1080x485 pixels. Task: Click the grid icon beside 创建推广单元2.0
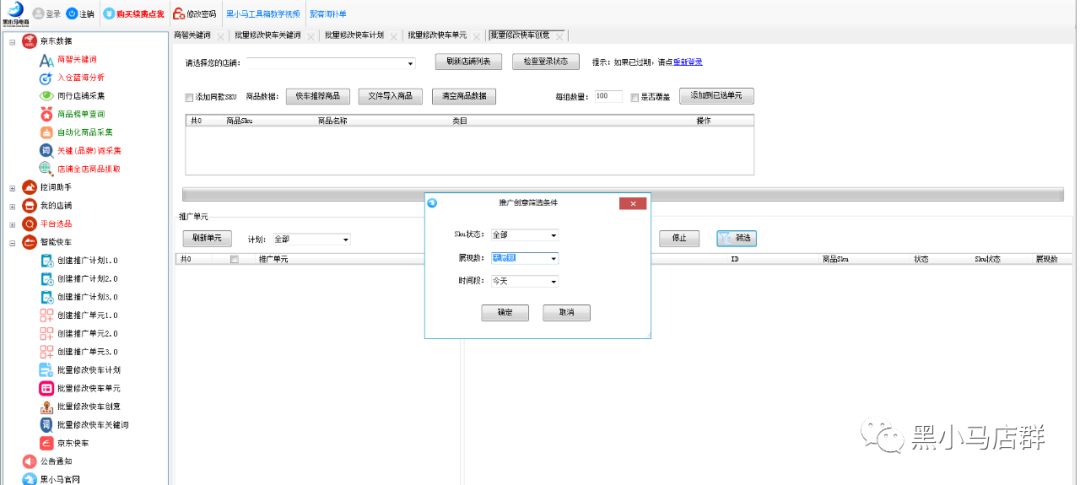pyautogui.click(x=46, y=333)
